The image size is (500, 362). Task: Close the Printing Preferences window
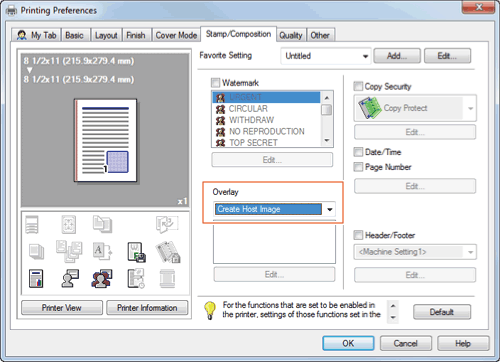pos(478,7)
